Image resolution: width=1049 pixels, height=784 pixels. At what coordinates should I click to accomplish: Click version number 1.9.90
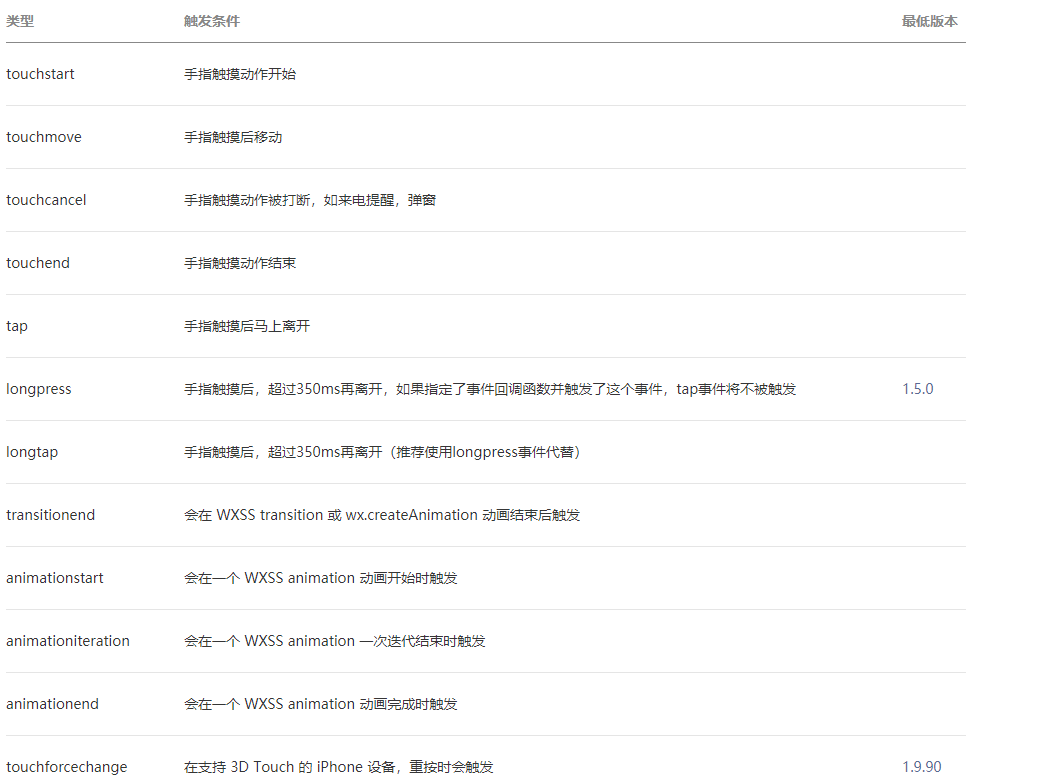coord(922,767)
